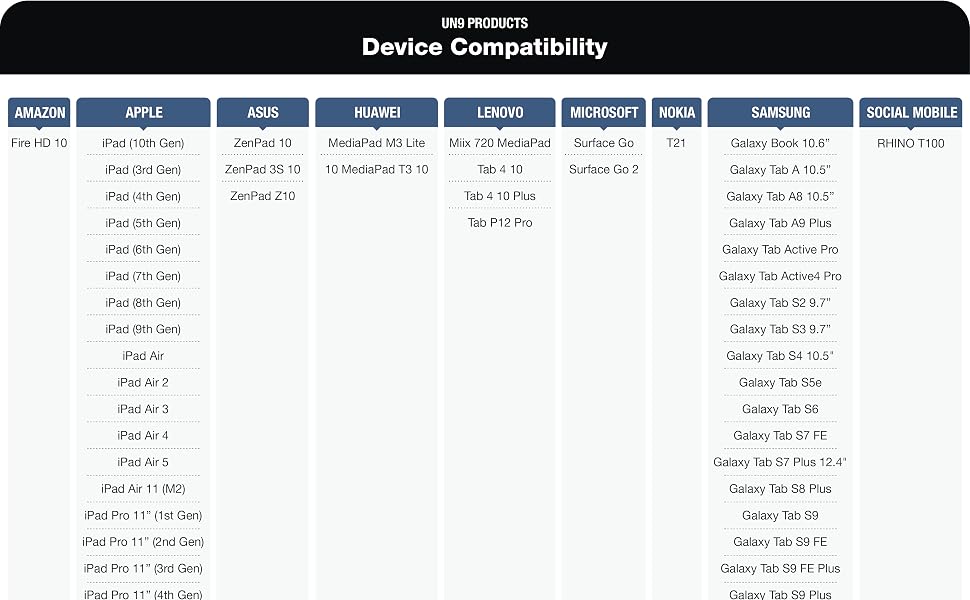
Task: Click Galaxy Tab S7 Plus 12.4" entry
Action: (780, 462)
